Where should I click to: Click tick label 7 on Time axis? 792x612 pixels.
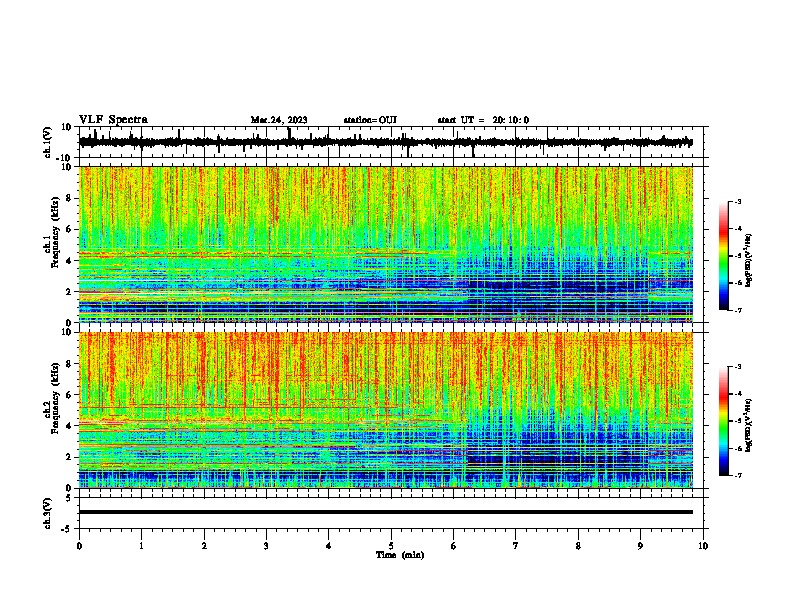pos(516,546)
